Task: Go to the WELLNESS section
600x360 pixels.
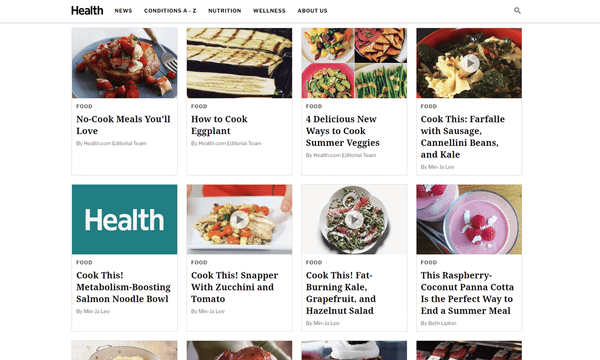Action: tap(269, 11)
